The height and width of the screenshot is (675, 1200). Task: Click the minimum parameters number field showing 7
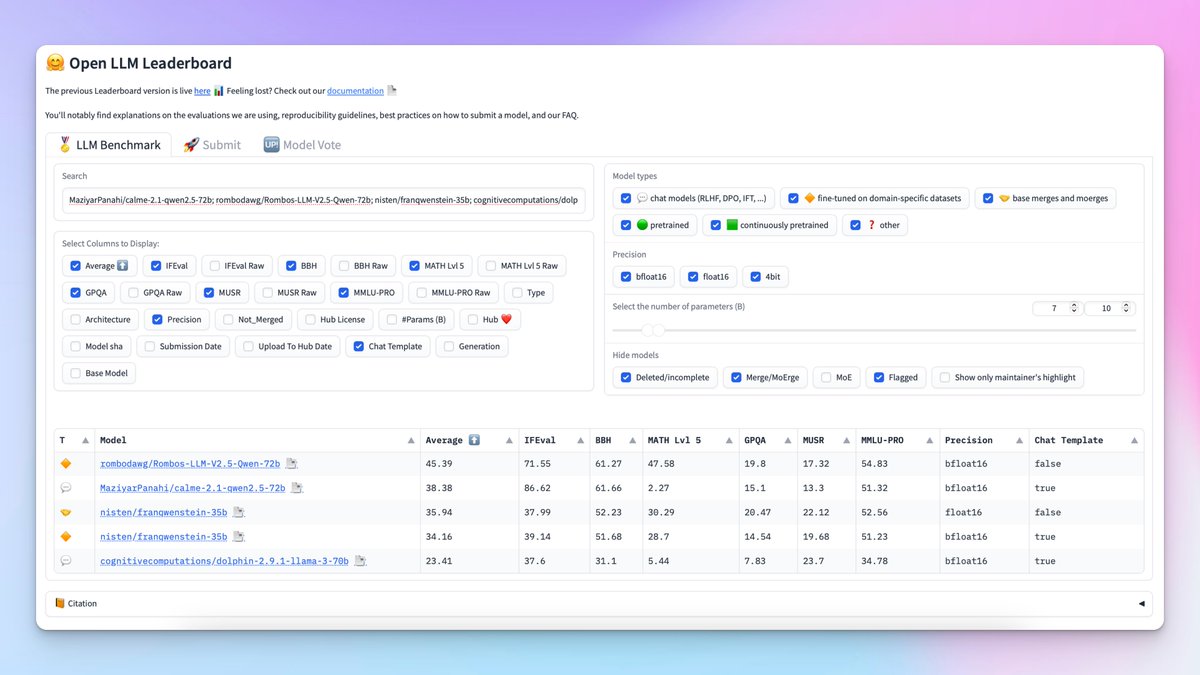pyautogui.click(x=1057, y=309)
